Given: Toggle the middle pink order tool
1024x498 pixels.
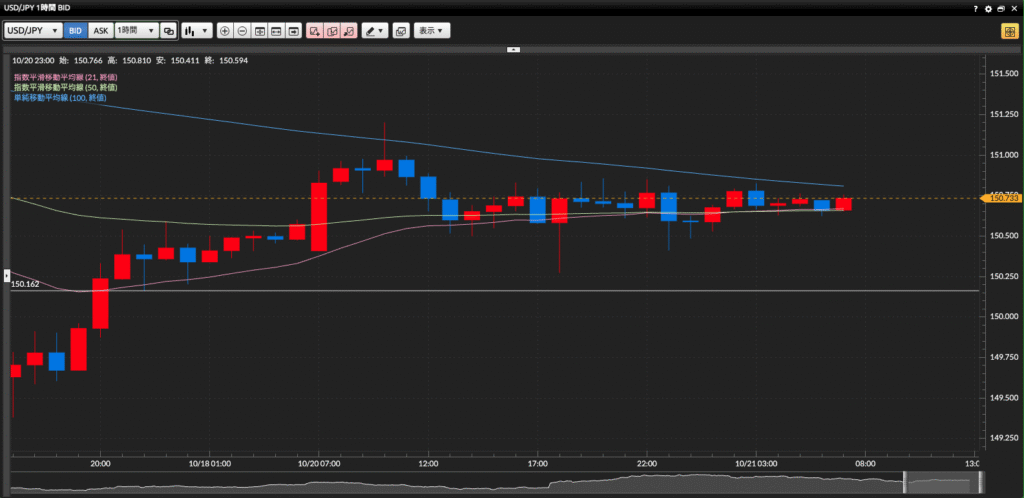Looking at the screenshot, I should coord(332,31).
